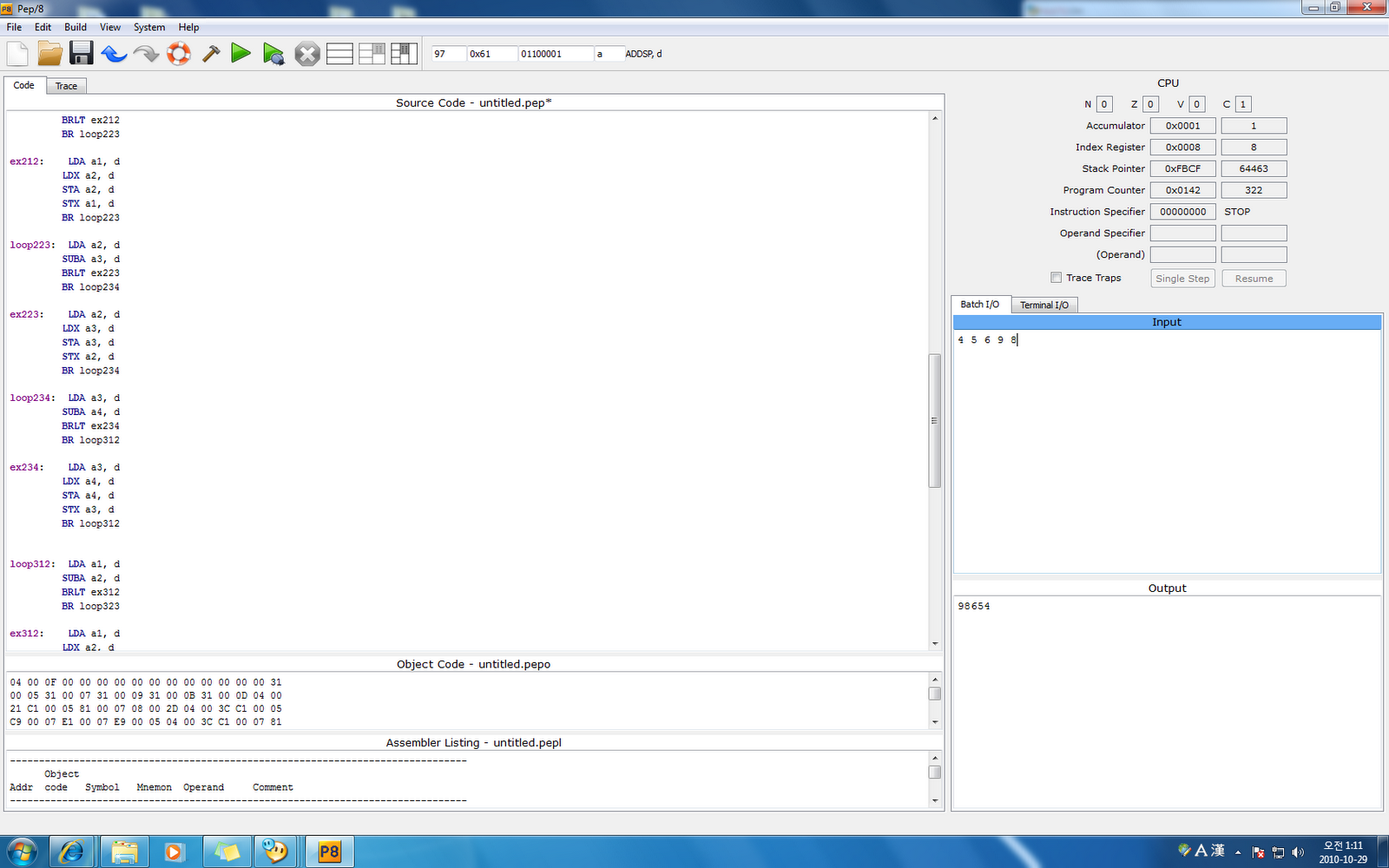Open the Build menu
This screenshot has width=1389, height=868.
(x=75, y=27)
